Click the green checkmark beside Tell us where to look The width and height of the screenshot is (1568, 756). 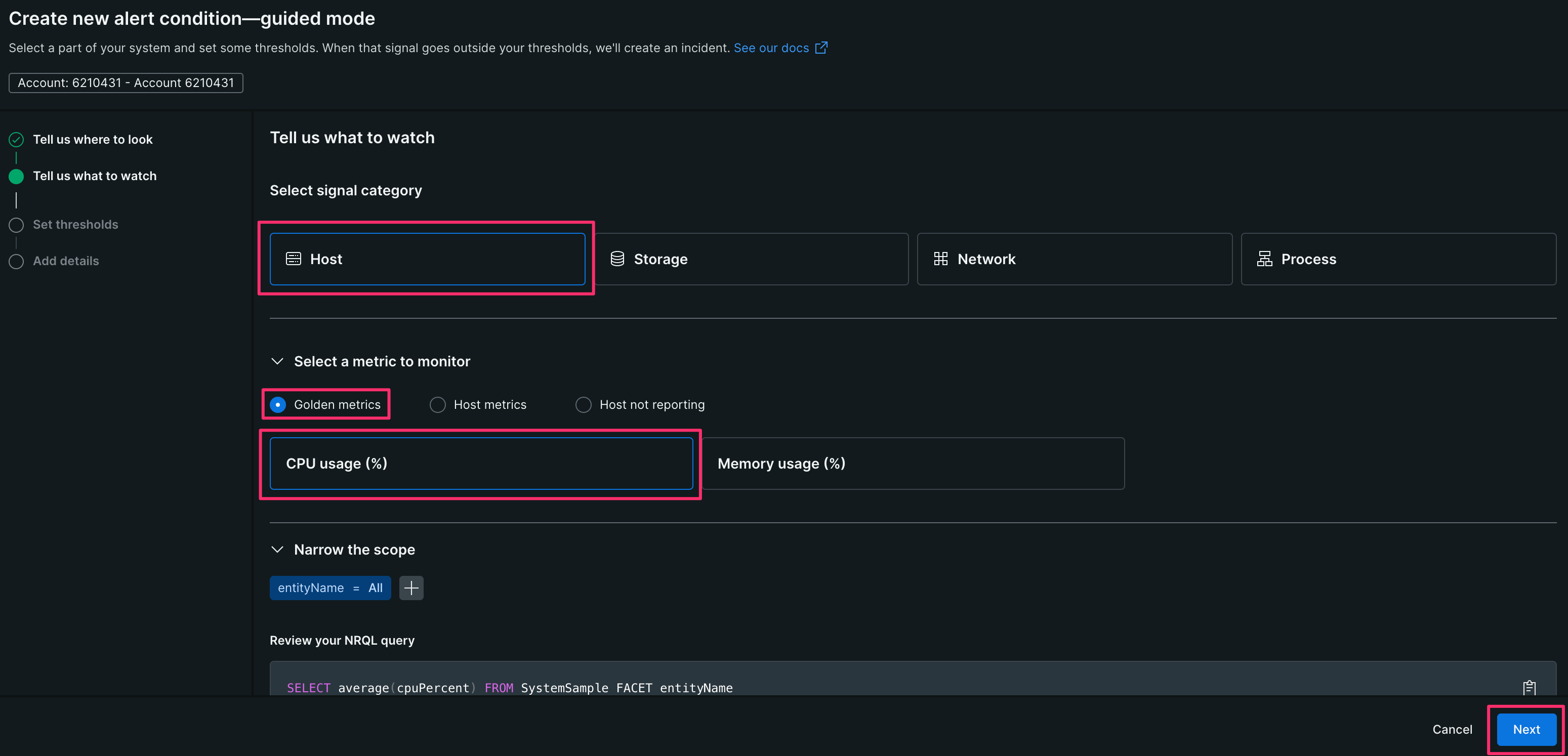[16, 139]
